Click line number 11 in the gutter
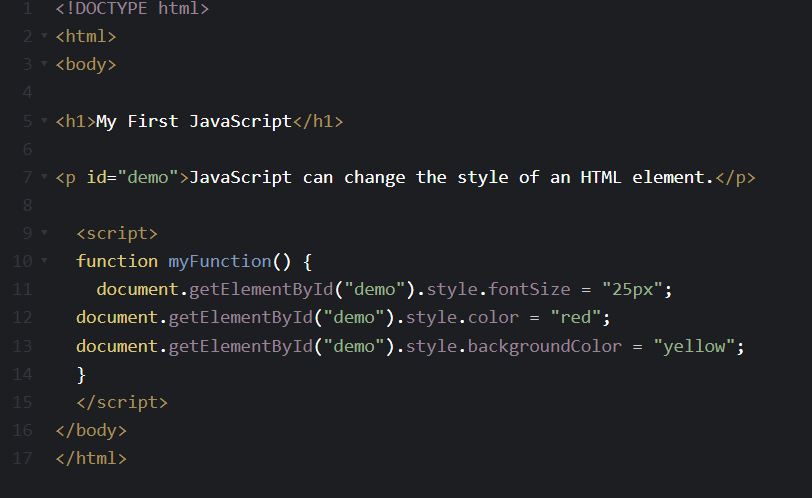This screenshot has width=812, height=498. (24, 290)
